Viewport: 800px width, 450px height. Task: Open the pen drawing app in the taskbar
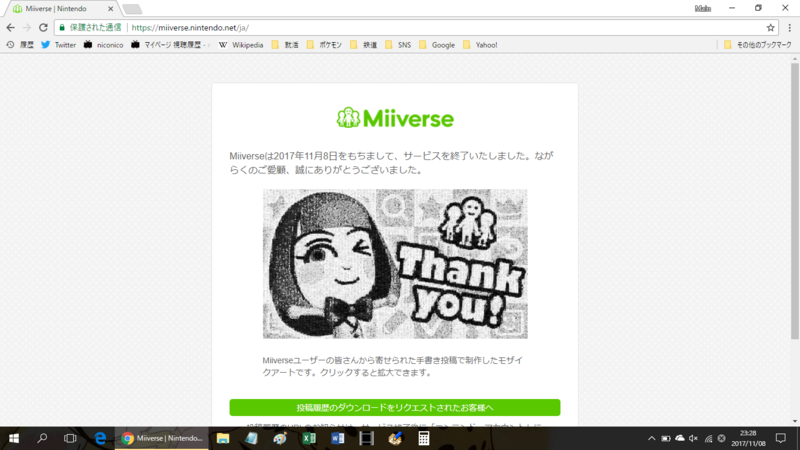tap(395, 438)
